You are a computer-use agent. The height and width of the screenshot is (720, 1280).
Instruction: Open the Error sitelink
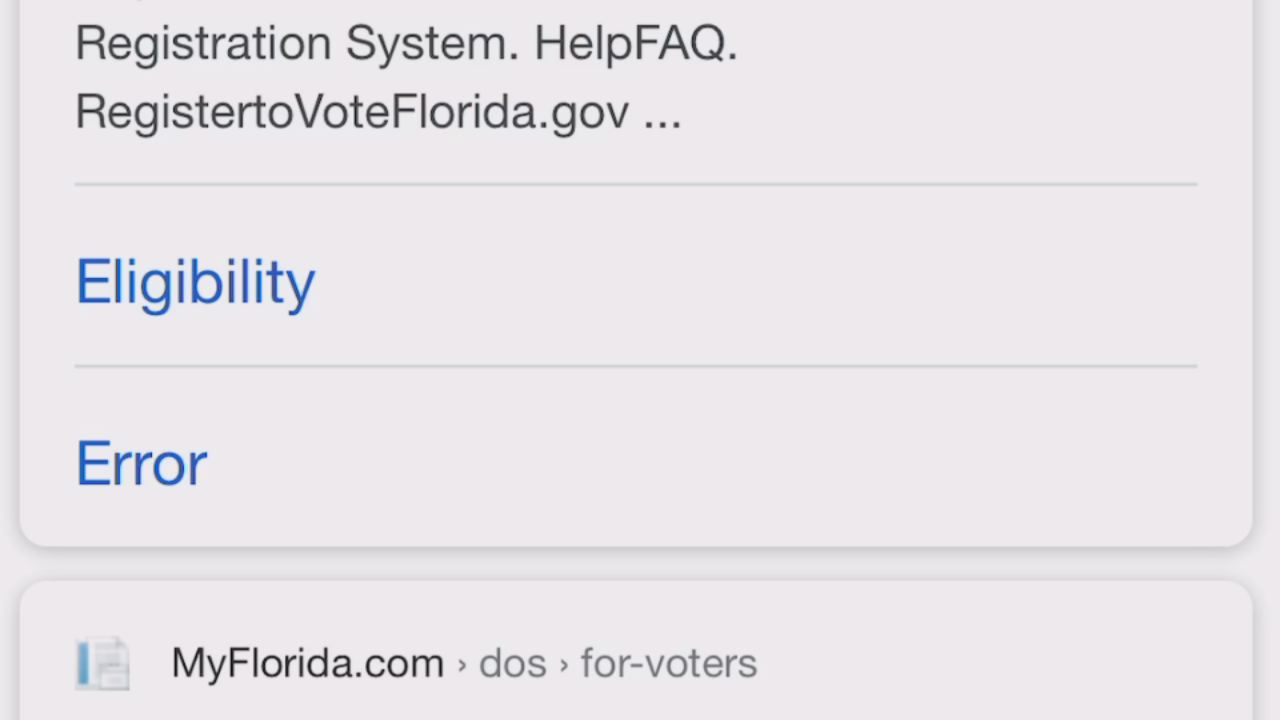tap(141, 464)
